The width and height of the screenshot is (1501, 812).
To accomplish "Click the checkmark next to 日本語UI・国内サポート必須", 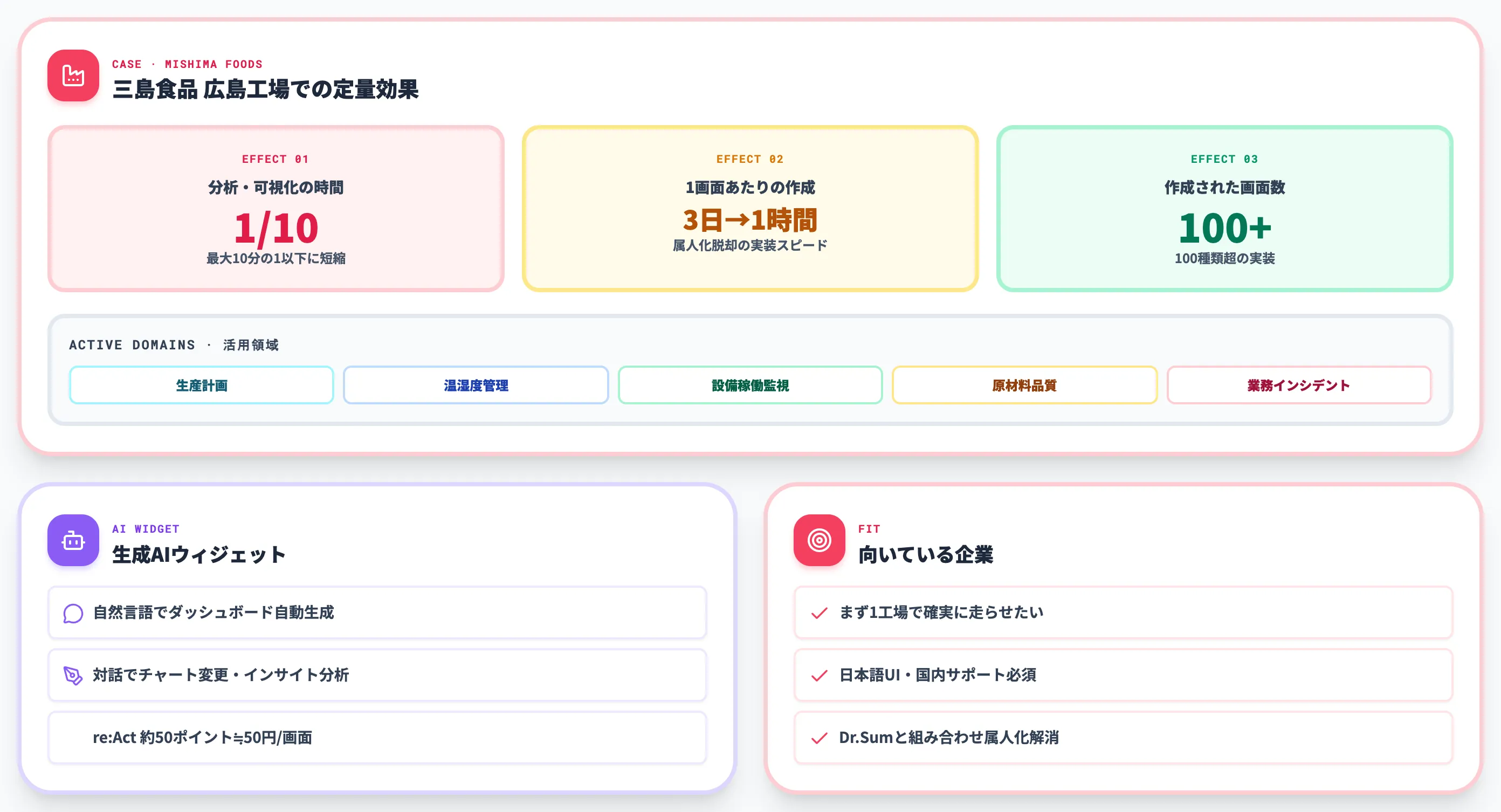I will point(820,676).
